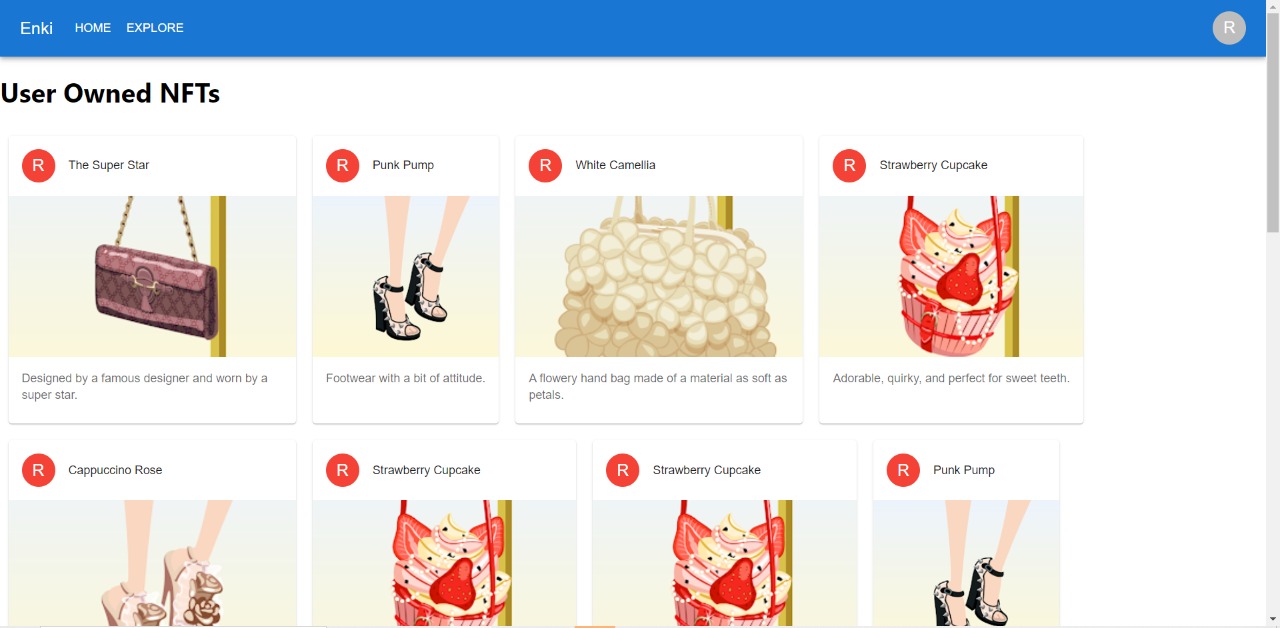The width and height of the screenshot is (1280, 628).
Task: Click the R avatar on The Super Star card
Action: tap(38, 166)
